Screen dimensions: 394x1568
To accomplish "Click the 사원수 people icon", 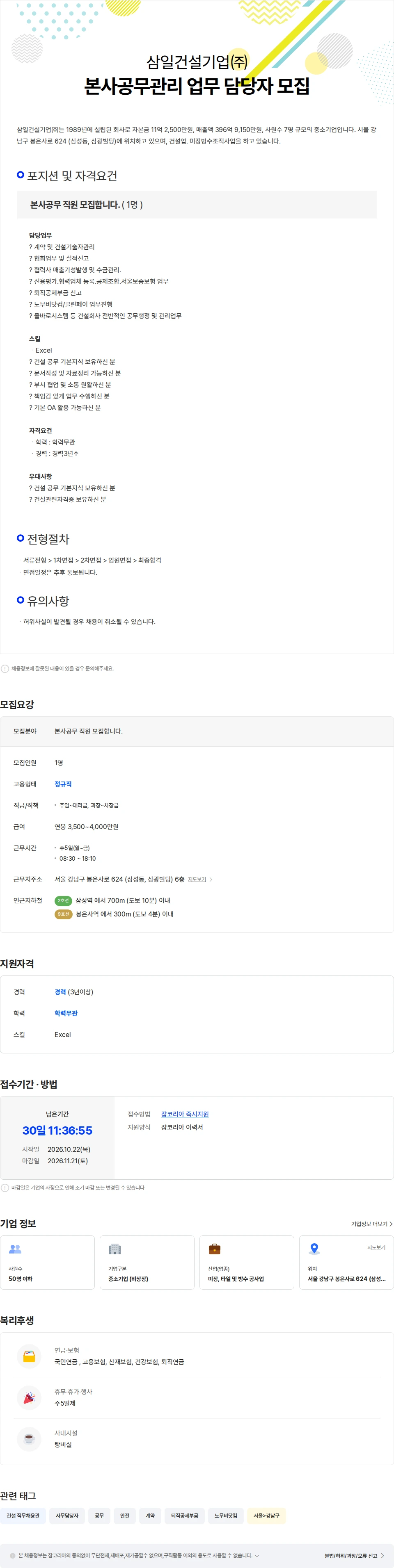I will click(15, 1249).
